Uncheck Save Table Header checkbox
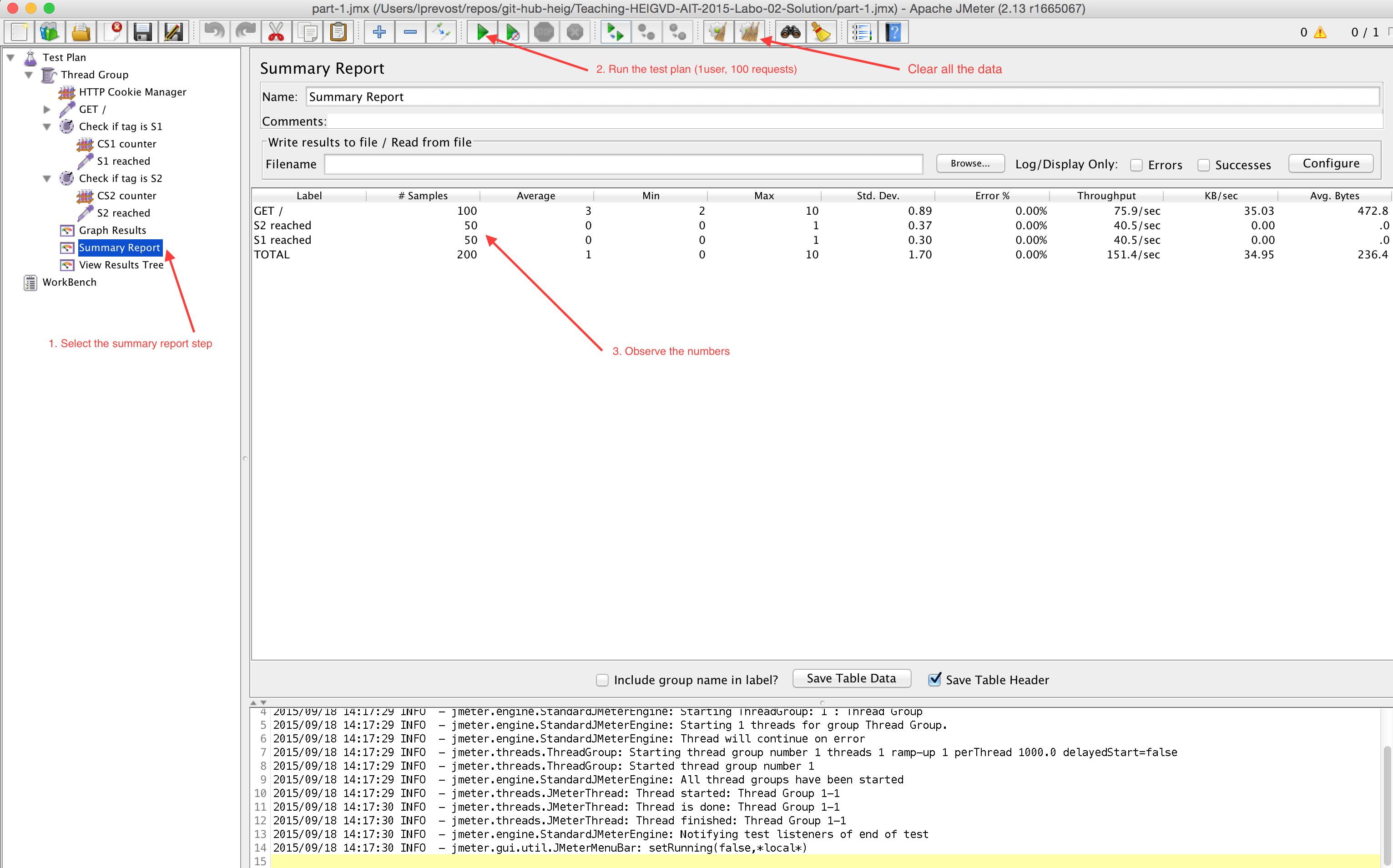This screenshot has height=868, width=1393. 934,680
